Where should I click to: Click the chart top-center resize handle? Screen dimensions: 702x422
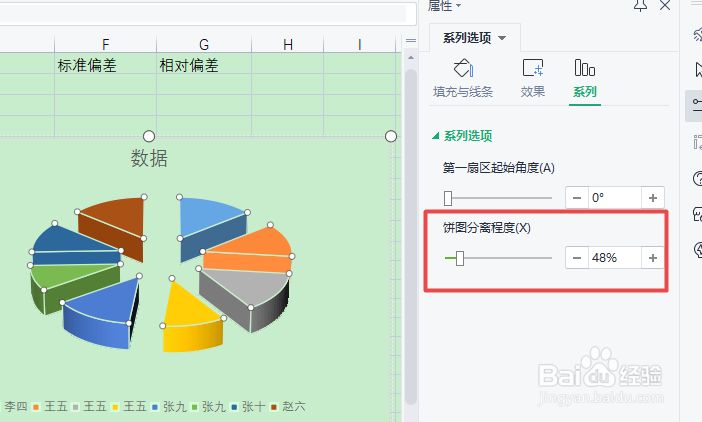coord(149,136)
